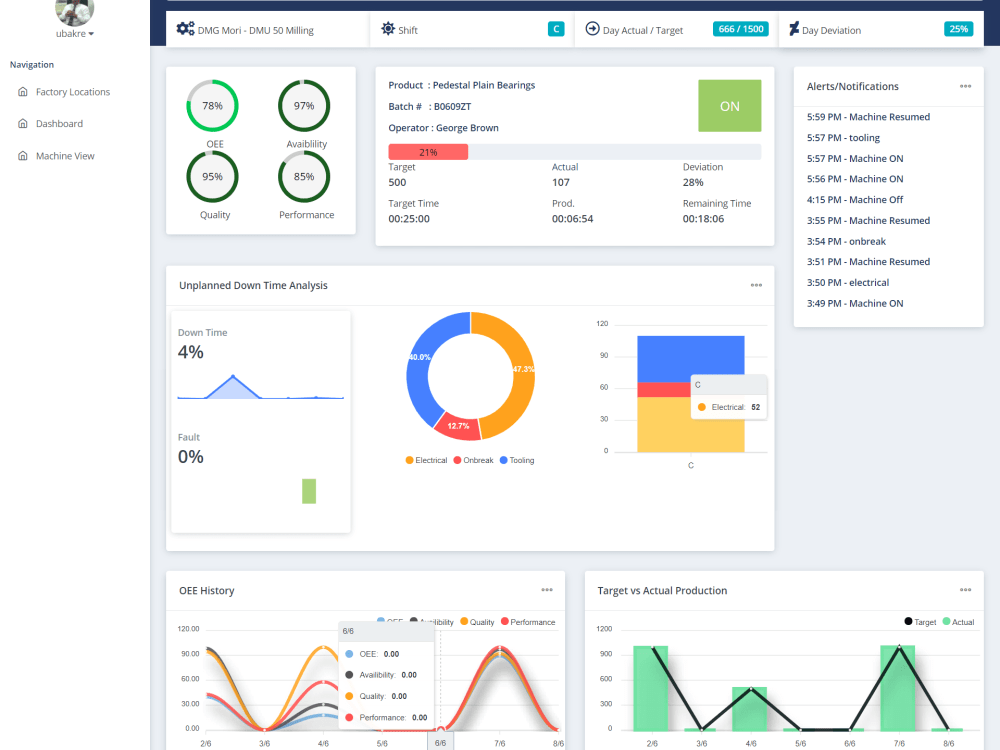
Task: Select '3:55 PM - Machine Resumed' alert
Action: tap(868, 221)
